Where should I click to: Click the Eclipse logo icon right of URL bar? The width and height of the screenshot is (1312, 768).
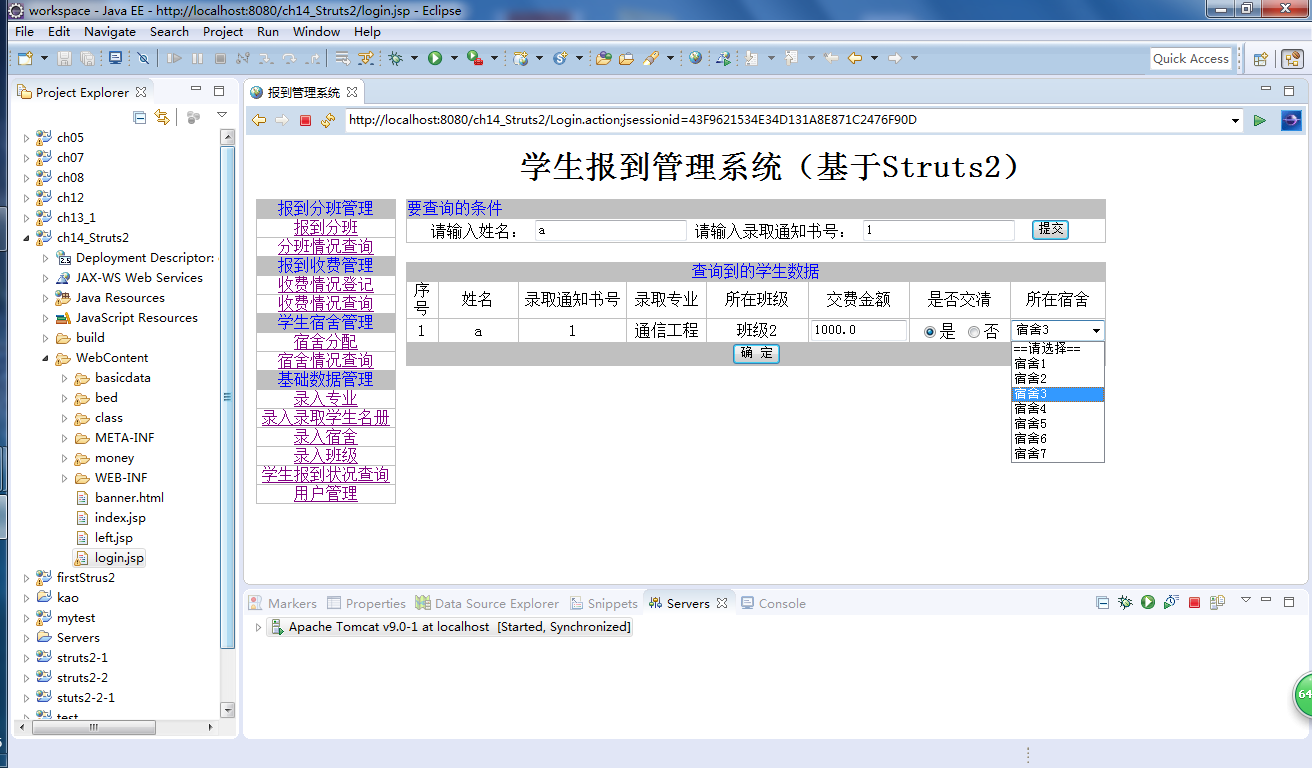[x=1291, y=120]
